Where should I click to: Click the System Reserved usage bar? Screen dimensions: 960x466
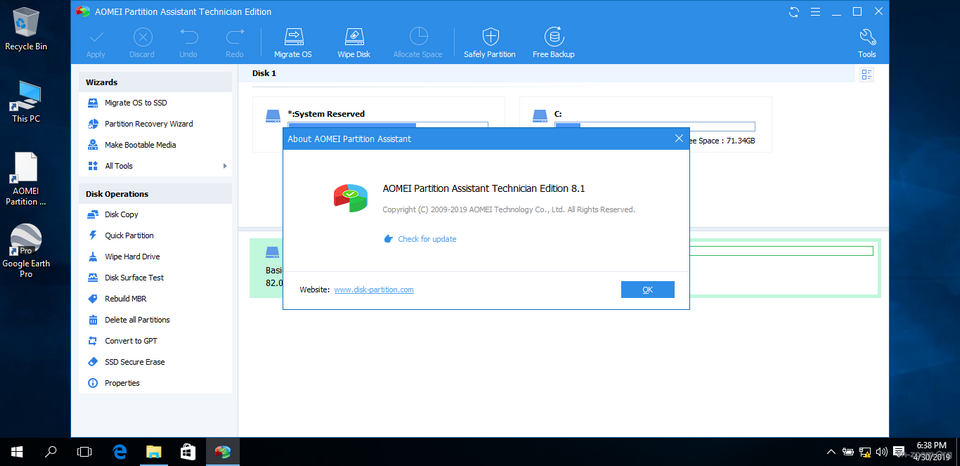click(x=388, y=124)
